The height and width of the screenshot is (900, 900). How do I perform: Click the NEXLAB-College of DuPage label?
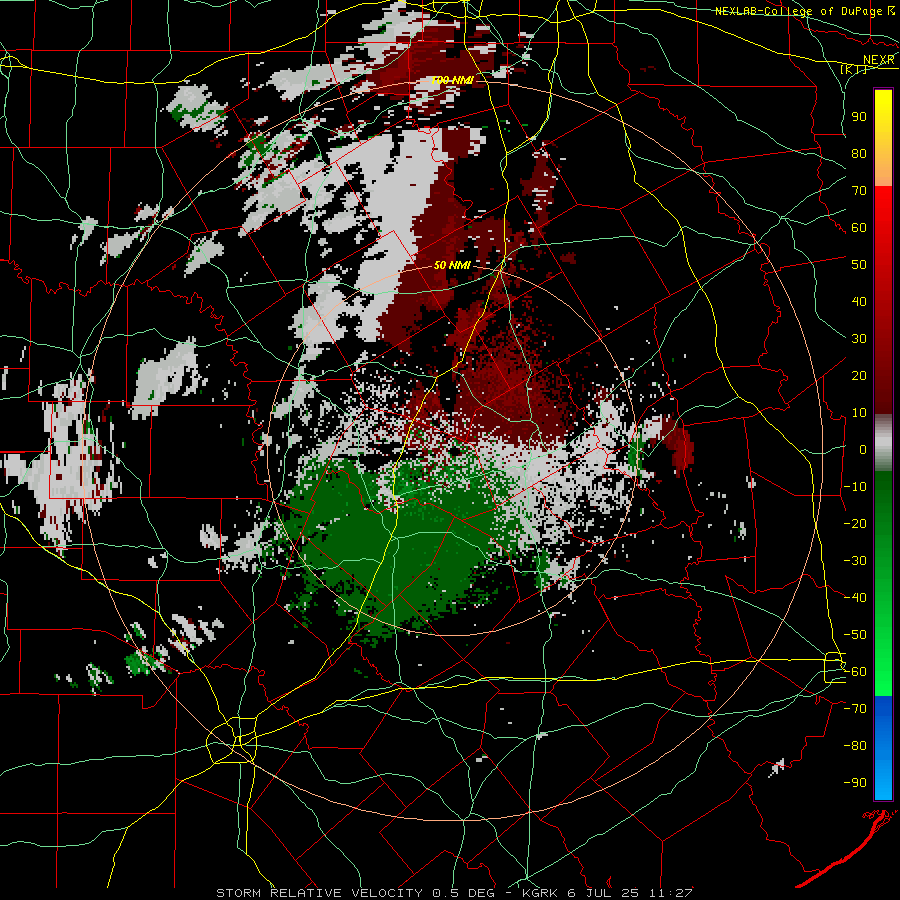tap(798, 11)
